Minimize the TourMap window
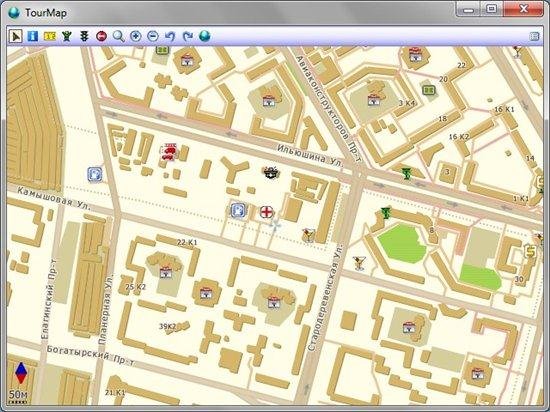 [469, 9]
